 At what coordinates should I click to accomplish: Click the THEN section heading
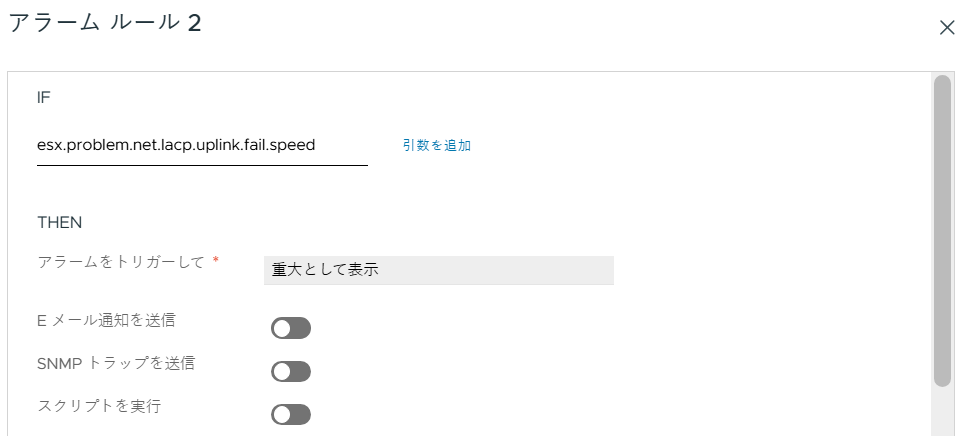59,222
